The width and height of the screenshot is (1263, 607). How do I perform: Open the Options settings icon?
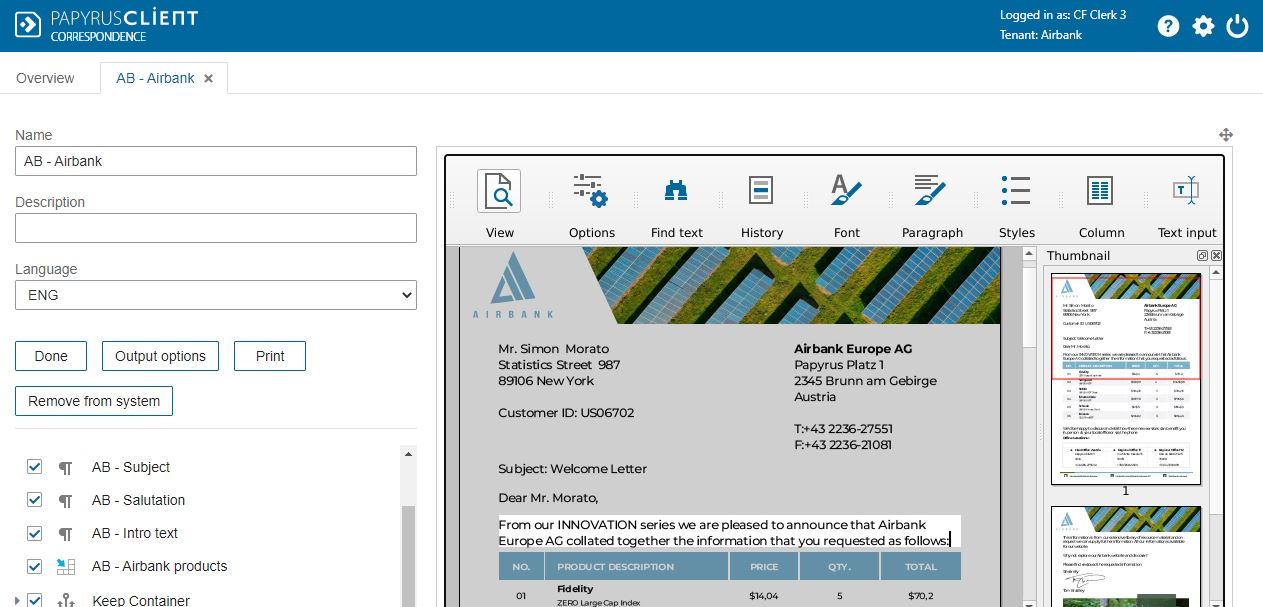[591, 191]
